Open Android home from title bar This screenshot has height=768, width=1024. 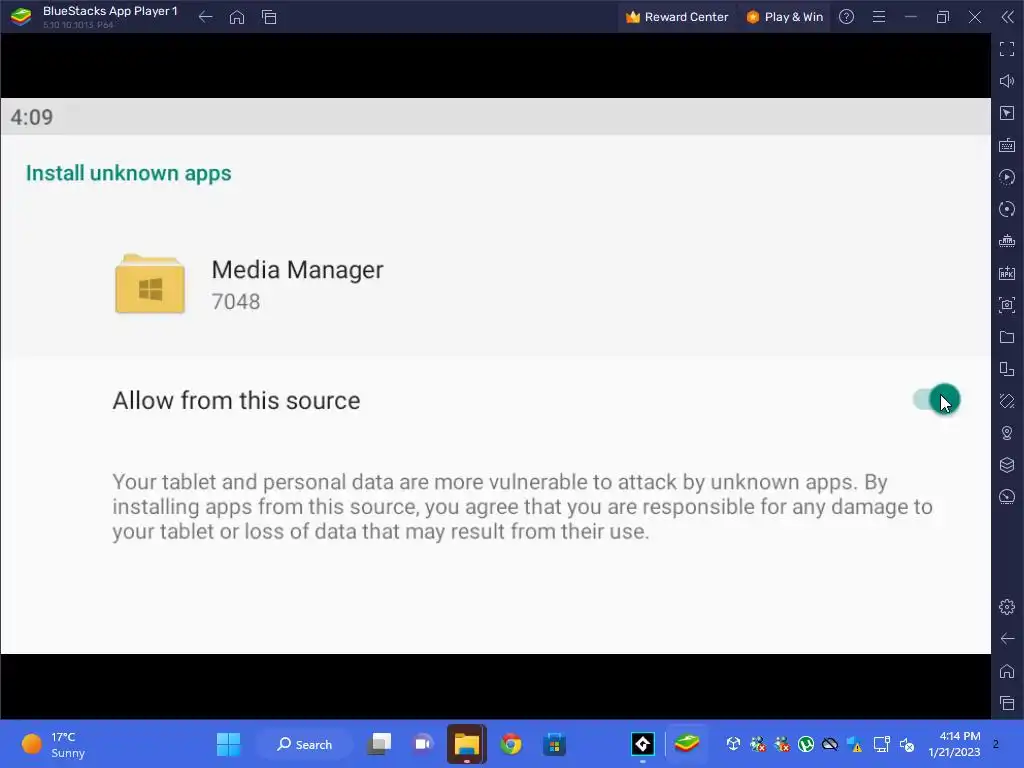tap(237, 17)
